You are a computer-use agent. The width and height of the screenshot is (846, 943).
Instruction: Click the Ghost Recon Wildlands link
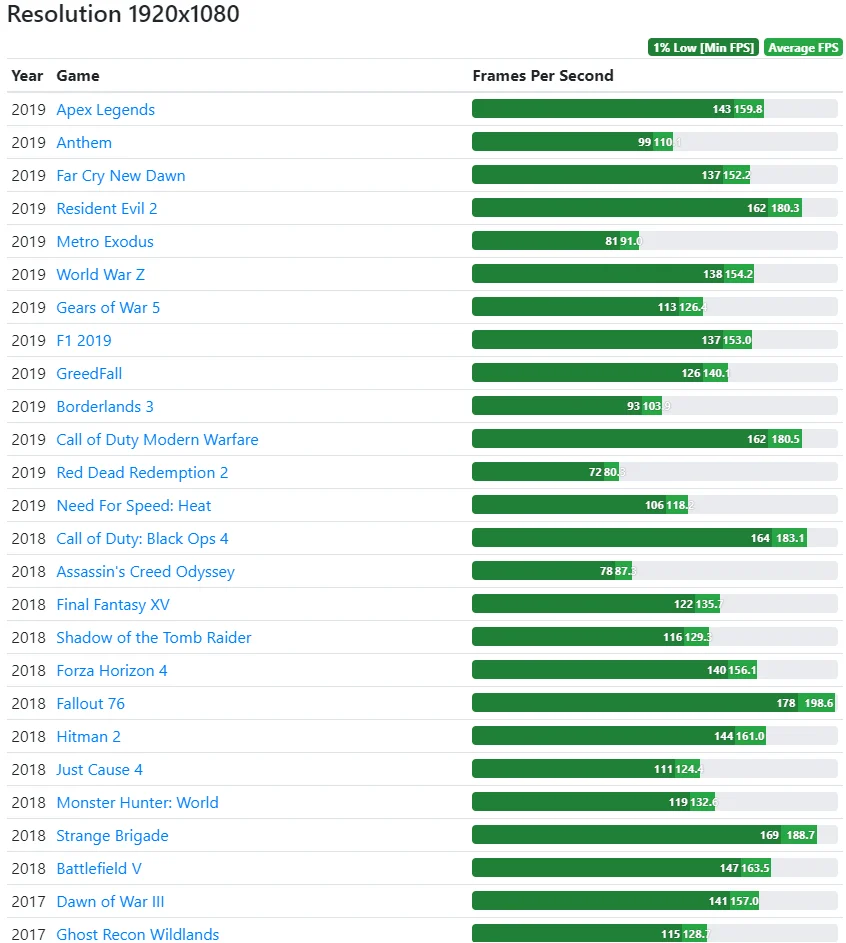coord(137,934)
